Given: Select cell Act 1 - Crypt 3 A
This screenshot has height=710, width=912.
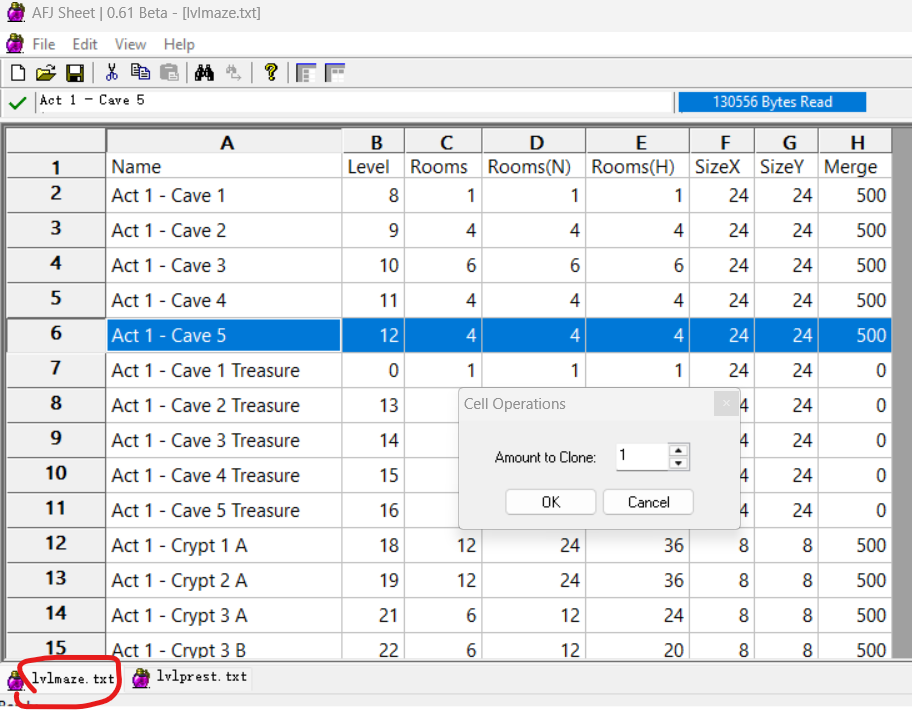Looking at the screenshot, I should [x=225, y=615].
